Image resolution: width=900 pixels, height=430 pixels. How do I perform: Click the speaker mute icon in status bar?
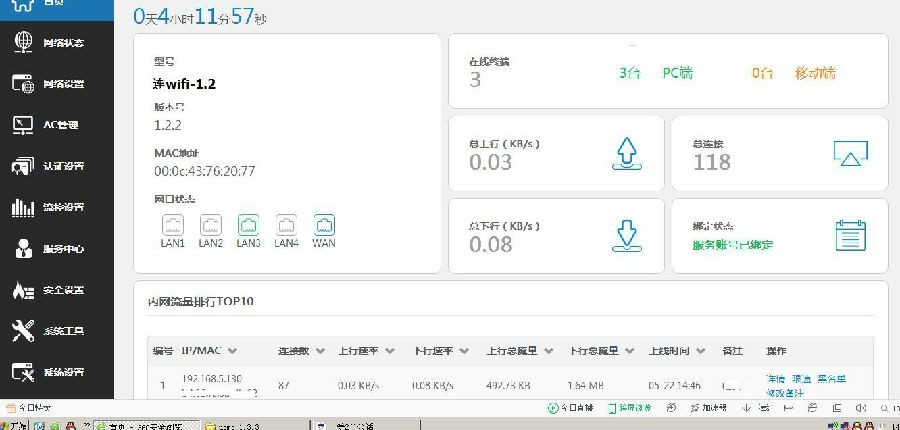860,408
